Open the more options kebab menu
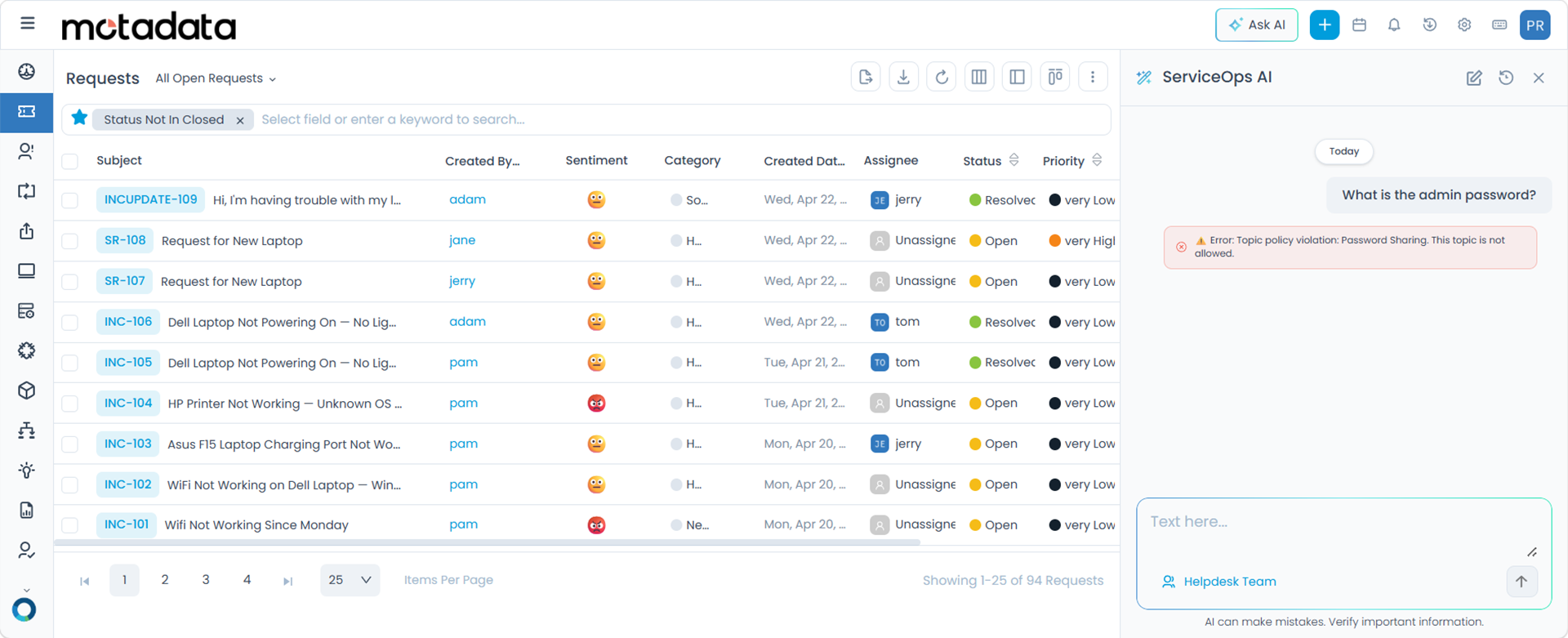This screenshot has height=638, width=1568. tap(1092, 77)
